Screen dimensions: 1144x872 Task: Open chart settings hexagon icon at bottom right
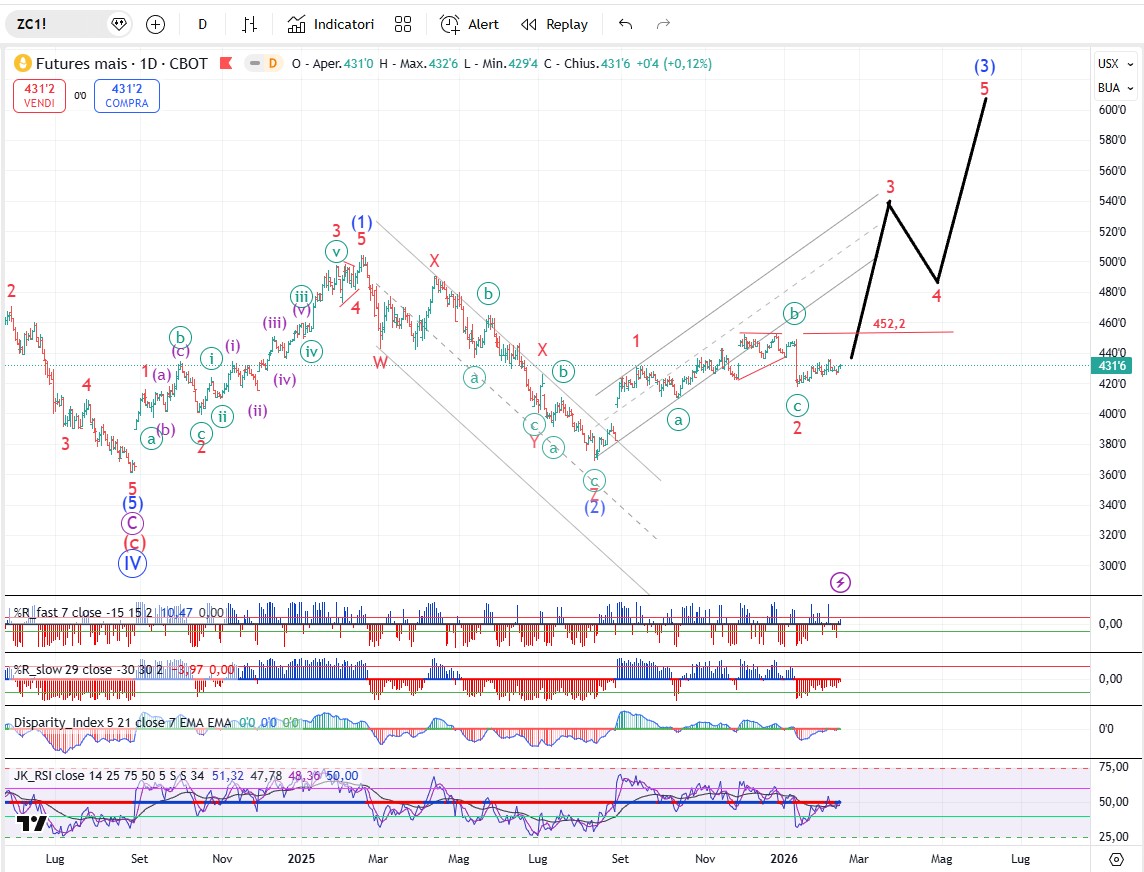click(1116, 859)
